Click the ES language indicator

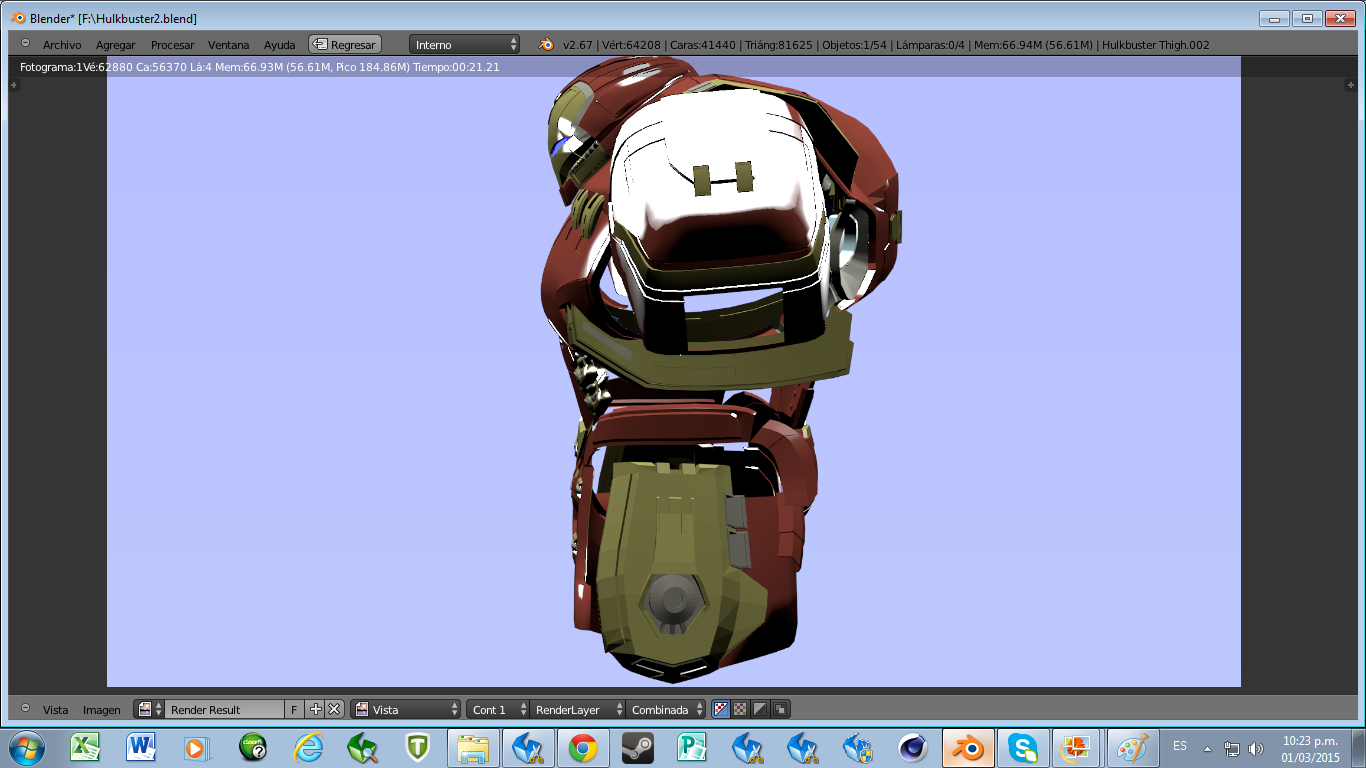point(1180,746)
